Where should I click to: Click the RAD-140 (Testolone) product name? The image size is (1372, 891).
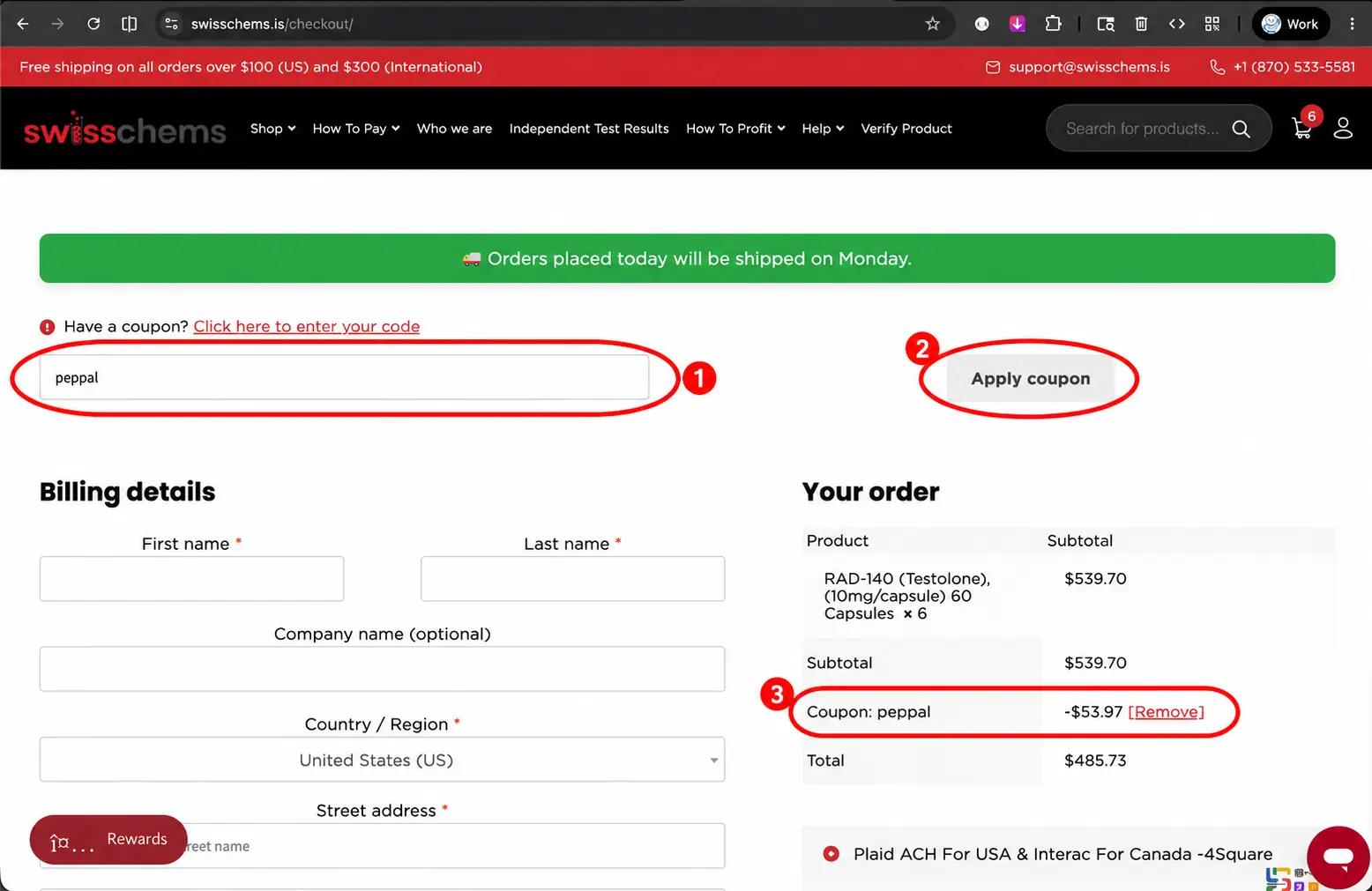tap(907, 596)
